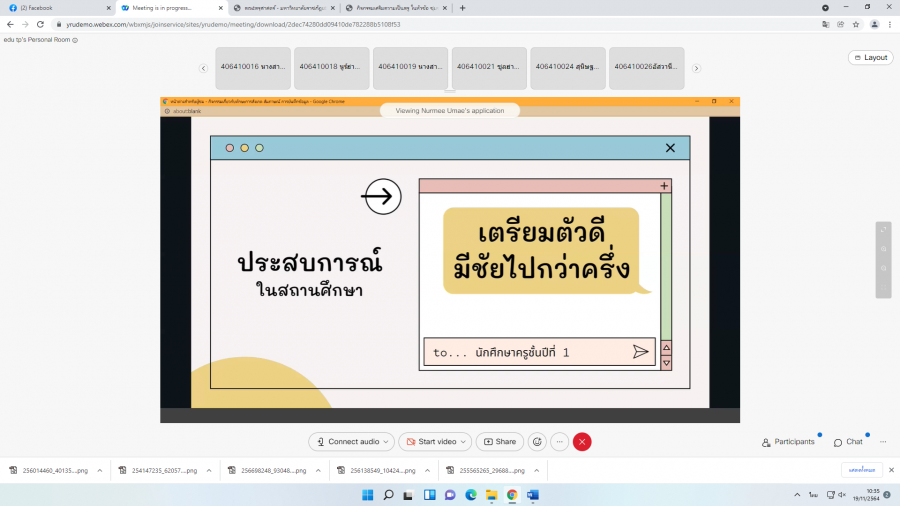Expand Start video options arrow

click(x=465, y=441)
